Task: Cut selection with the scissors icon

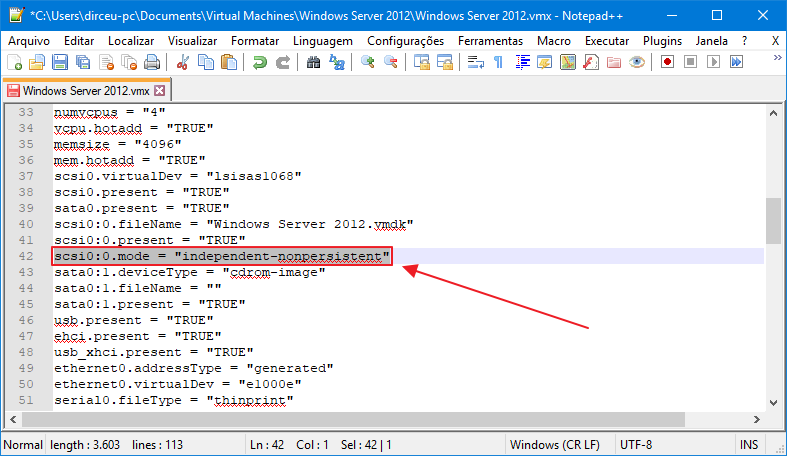Action: point(183,63)
